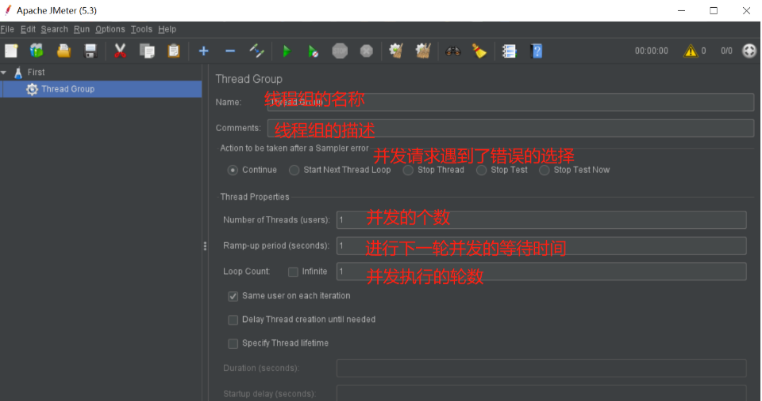This screenshot has height=401, width=762.
Task: Select Thread Group in the tree
Action: (x=67, y=89)
